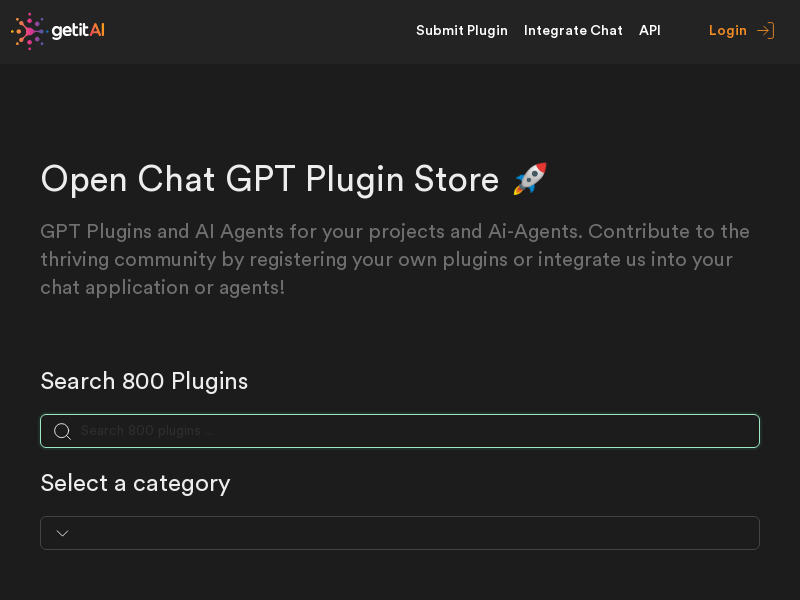Expand the category dropdown chevron
The height and width of the screenshot is (600, 800).
62,533
